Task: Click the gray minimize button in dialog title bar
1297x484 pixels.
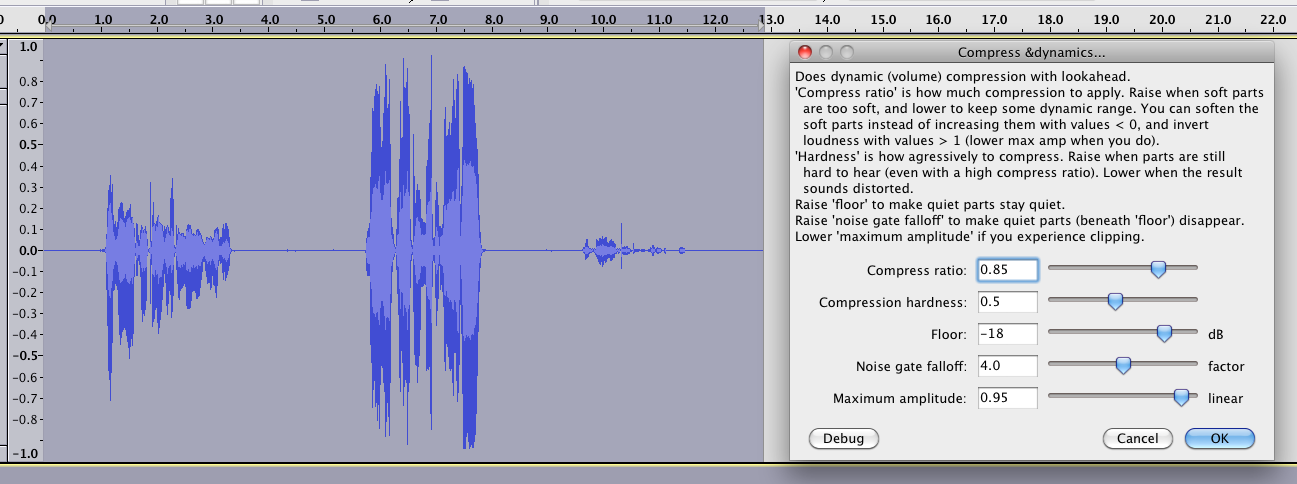Action: point(826,52)
